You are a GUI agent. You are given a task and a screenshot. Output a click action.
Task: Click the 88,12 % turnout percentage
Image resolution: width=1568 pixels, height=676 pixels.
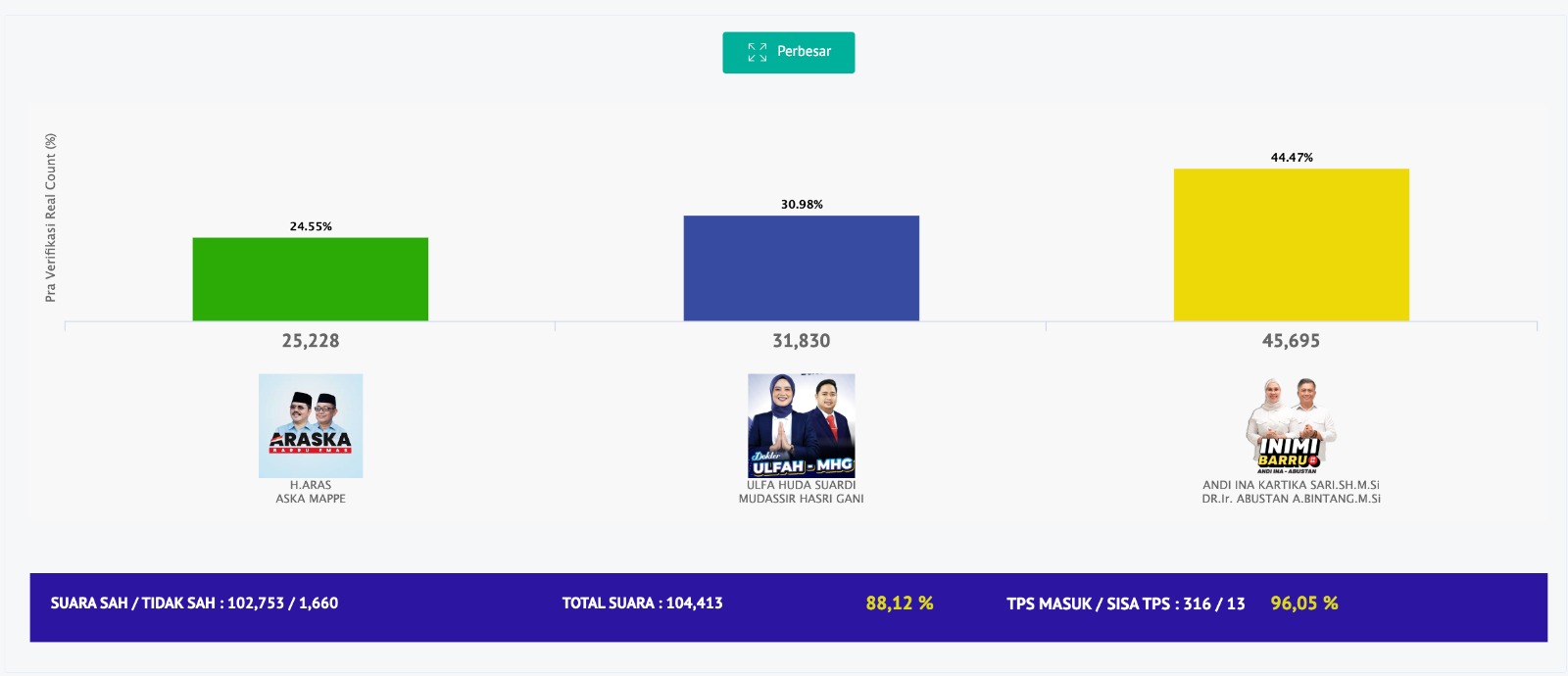tap(899, 604)
